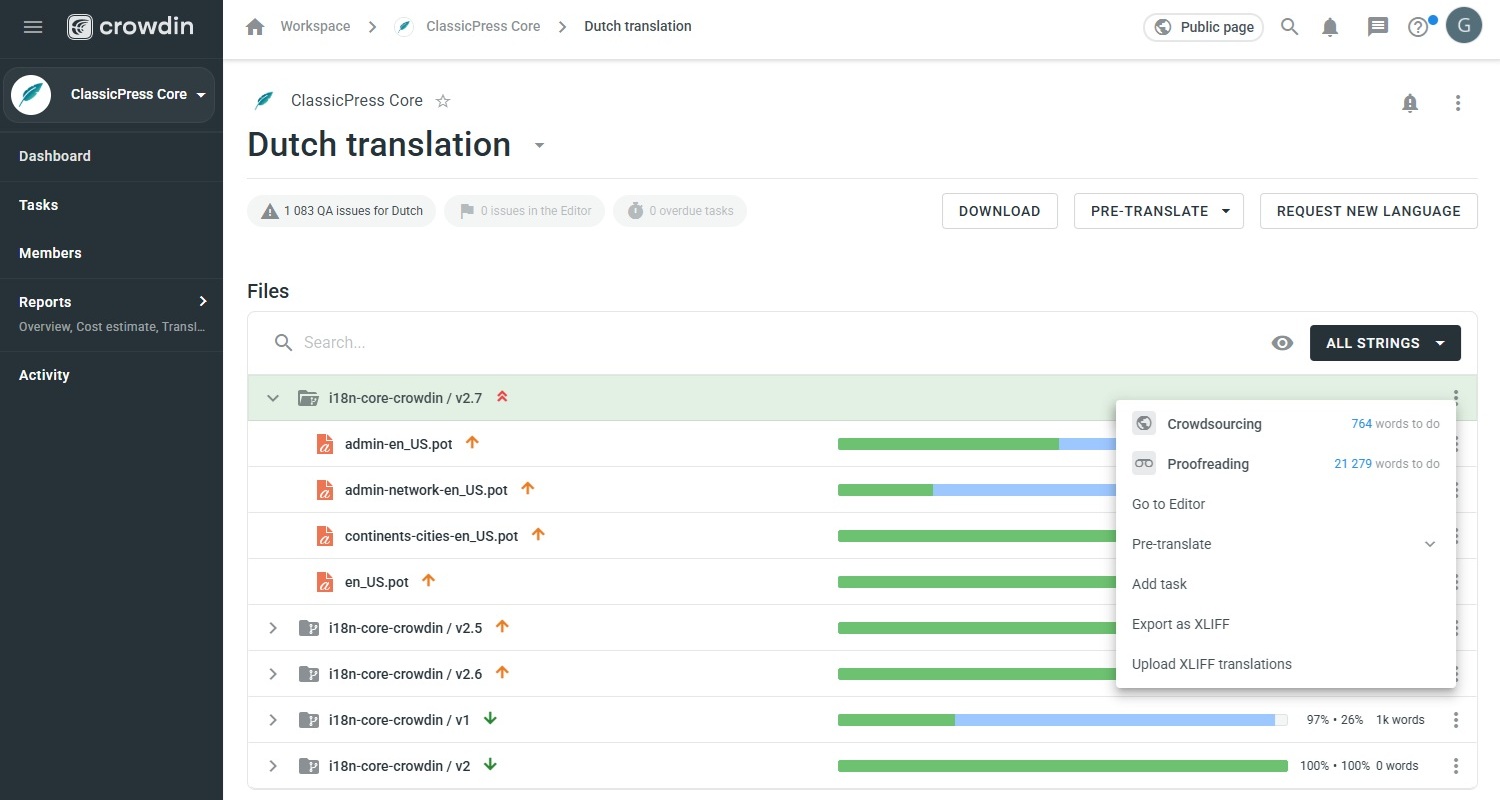Click the messages chat icon in the header
Screen dimensions: 1500x800
coord(1377,27)
